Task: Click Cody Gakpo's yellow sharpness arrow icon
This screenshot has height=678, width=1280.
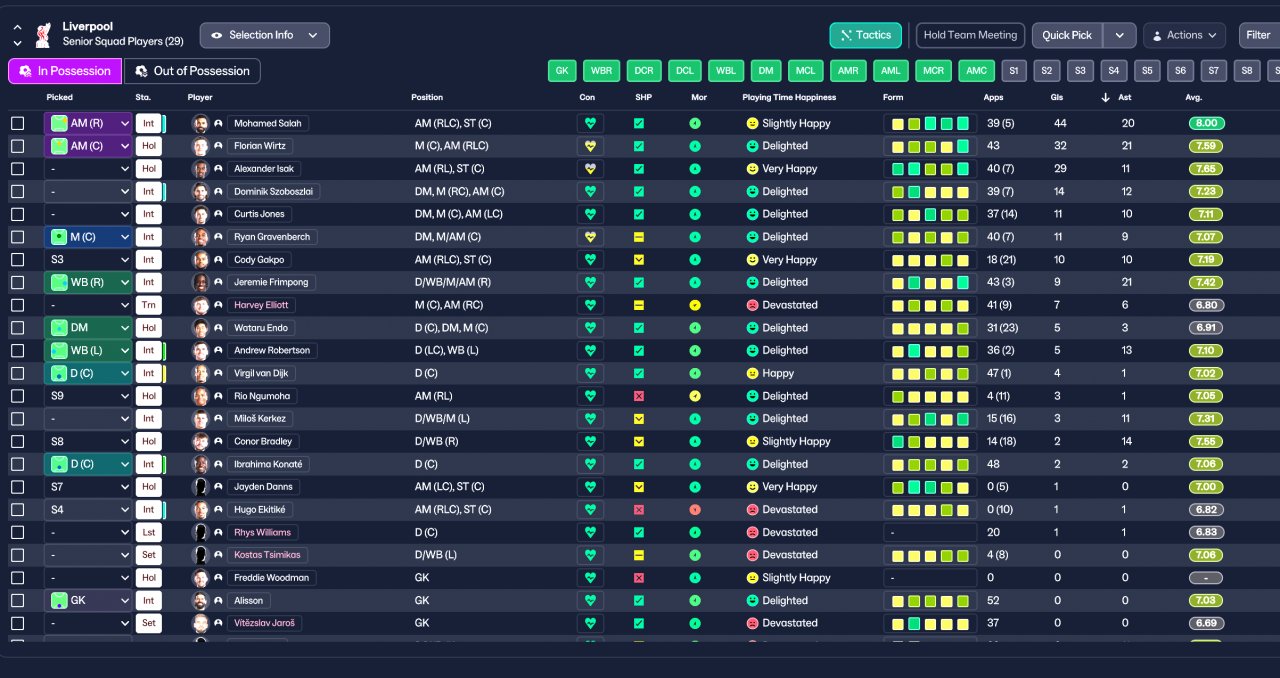Action: [639, 260]
